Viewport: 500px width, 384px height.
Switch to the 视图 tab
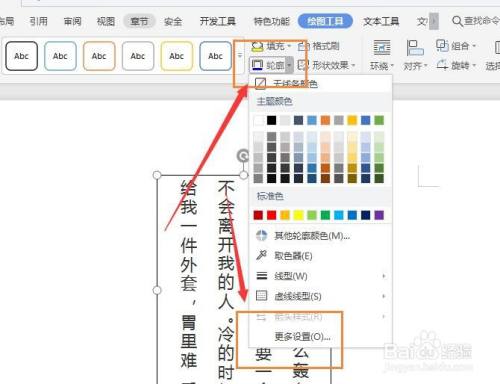106,22
